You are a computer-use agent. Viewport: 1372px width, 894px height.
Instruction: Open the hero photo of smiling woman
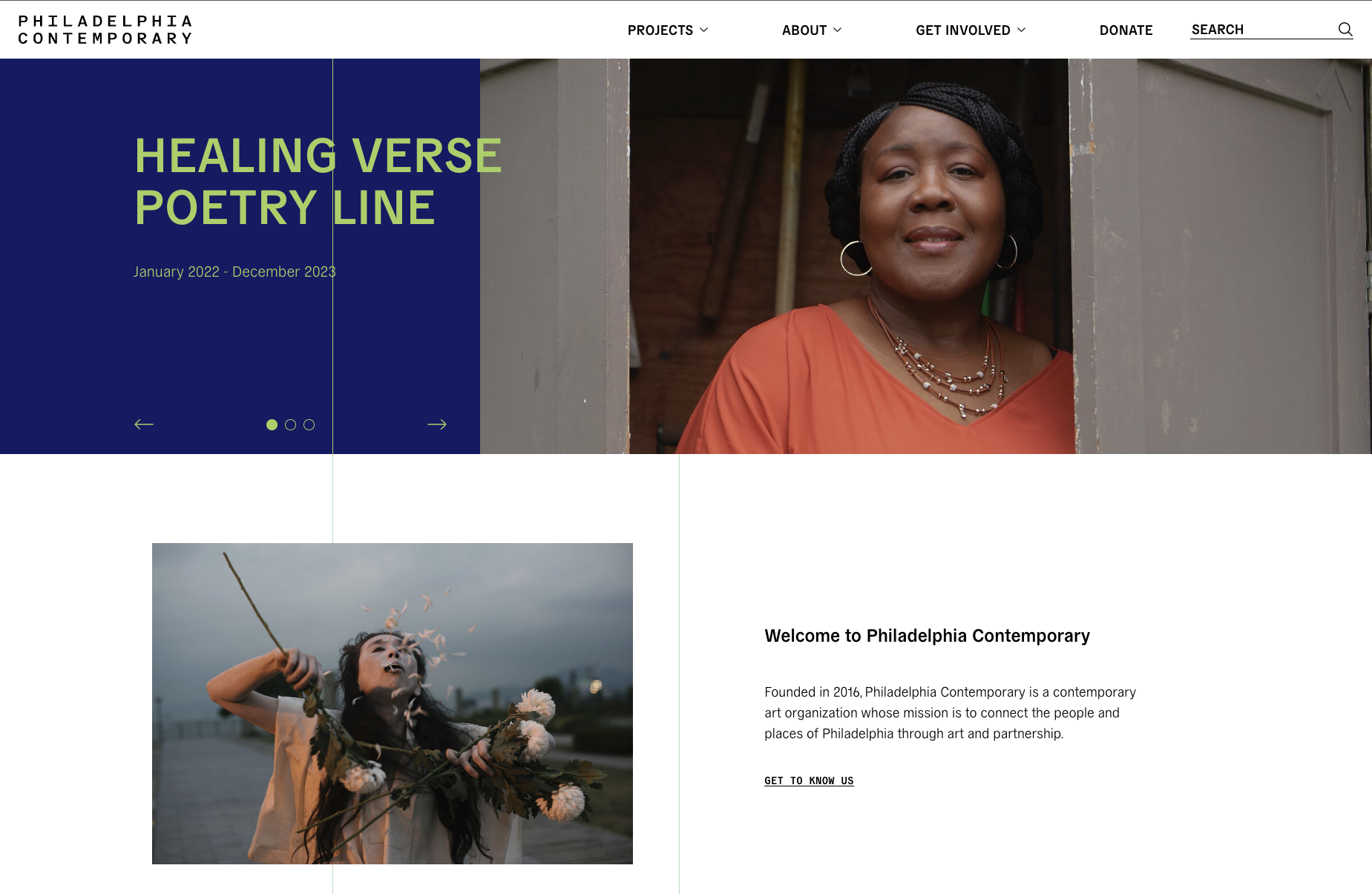pyautogui.click(x=925, y=256)
